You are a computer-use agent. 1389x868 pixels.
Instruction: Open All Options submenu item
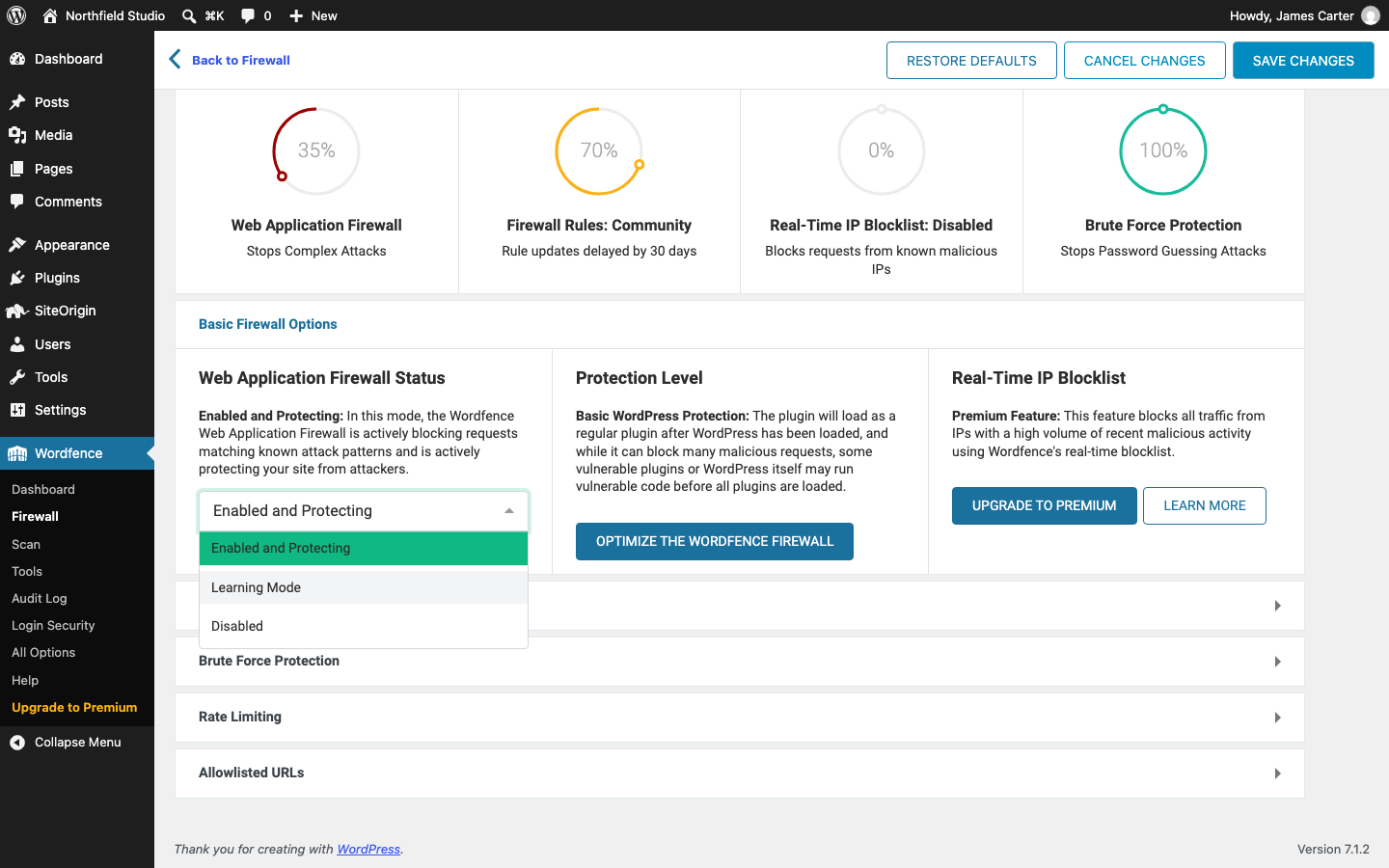coord(43,652)
